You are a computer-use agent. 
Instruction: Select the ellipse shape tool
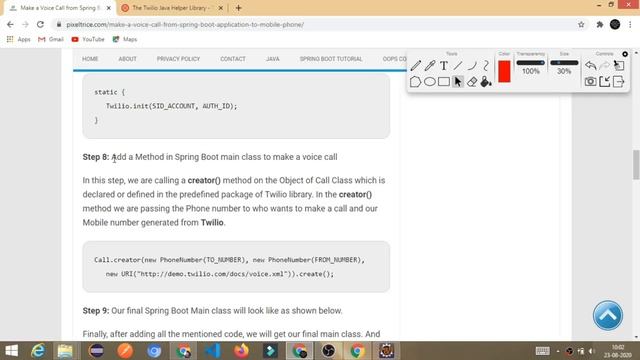click(x=430, y=82)
